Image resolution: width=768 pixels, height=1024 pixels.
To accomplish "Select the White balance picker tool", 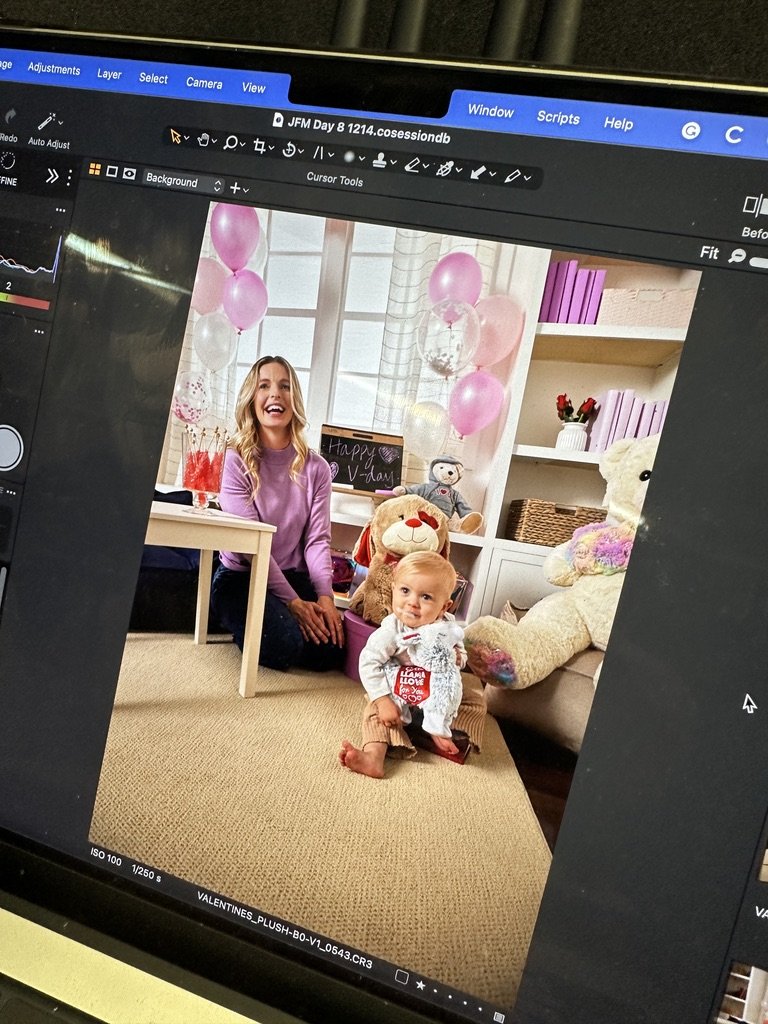I will coord(511,176).
